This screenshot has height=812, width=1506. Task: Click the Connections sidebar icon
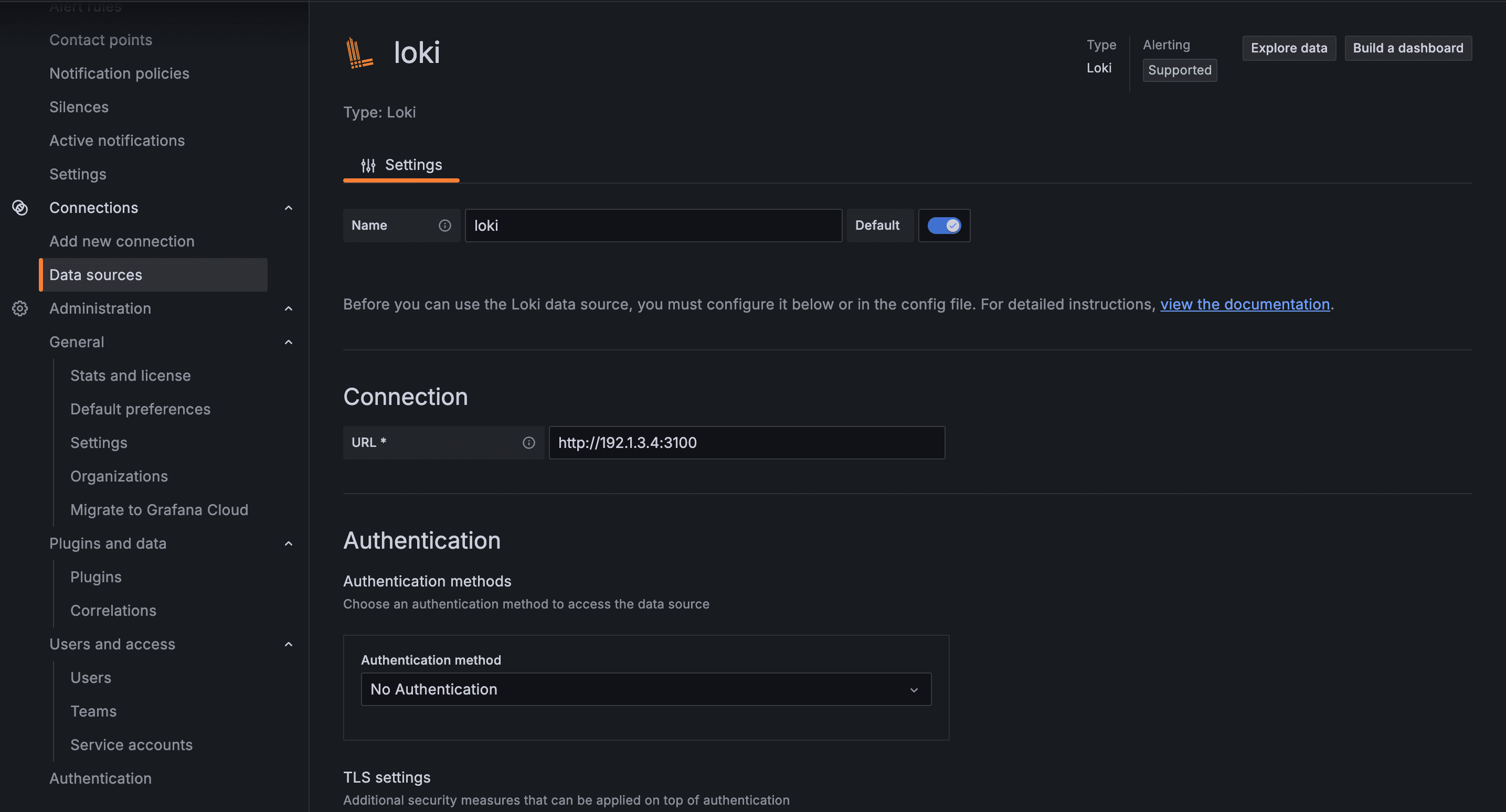pos(20,208)
